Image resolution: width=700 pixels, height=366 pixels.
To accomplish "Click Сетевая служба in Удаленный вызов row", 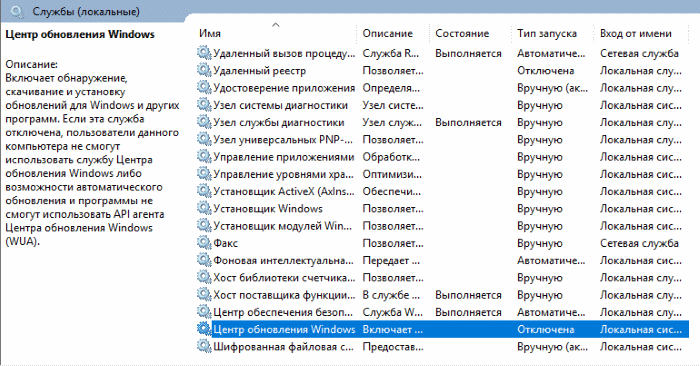I will (639, 53).
